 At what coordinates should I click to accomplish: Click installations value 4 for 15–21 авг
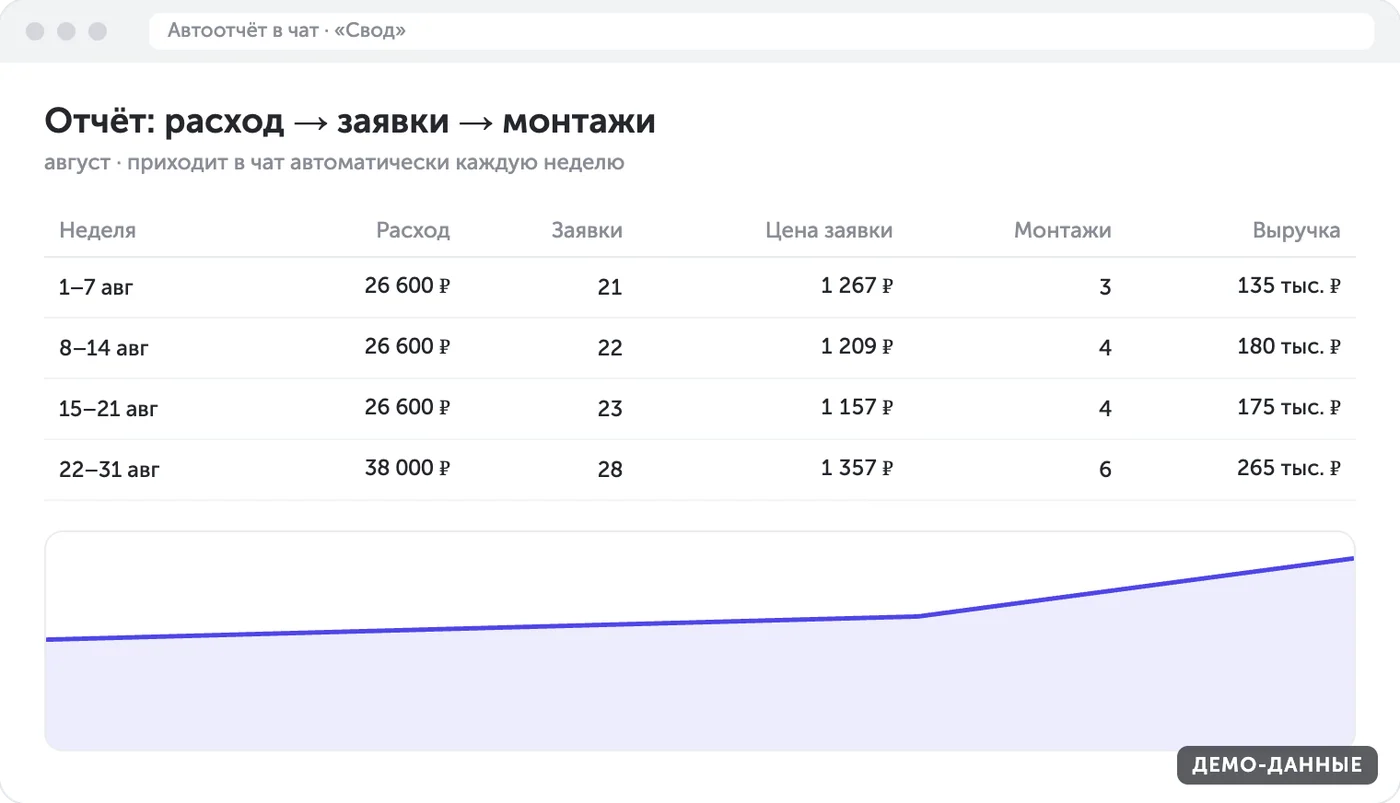pyautogui.click(x=1105, y=409)
